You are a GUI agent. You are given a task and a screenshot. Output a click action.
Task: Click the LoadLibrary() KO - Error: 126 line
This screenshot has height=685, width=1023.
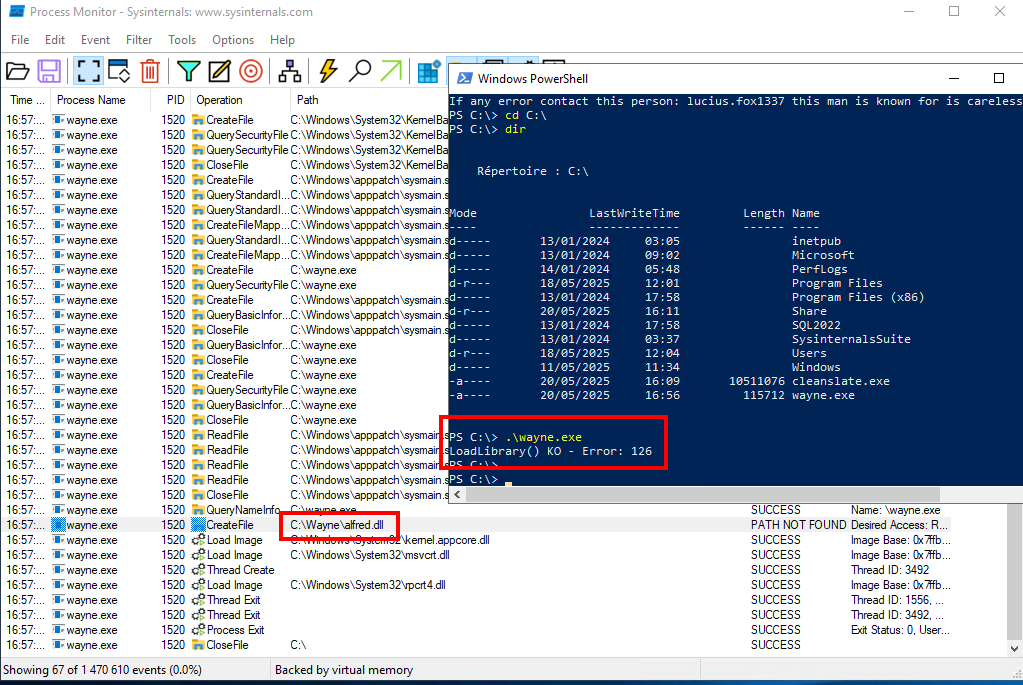tap(551, 451)
